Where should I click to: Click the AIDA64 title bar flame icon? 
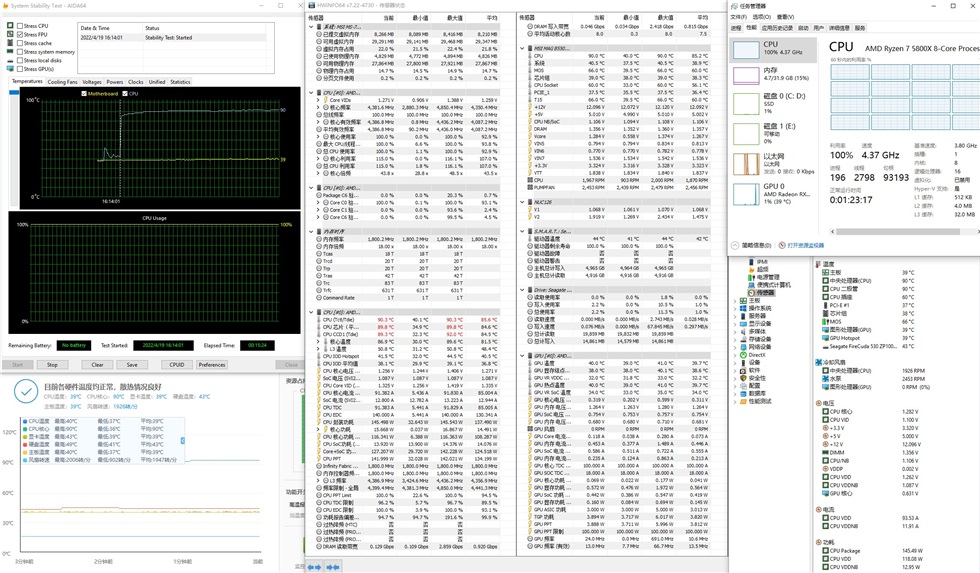[6, 6]
